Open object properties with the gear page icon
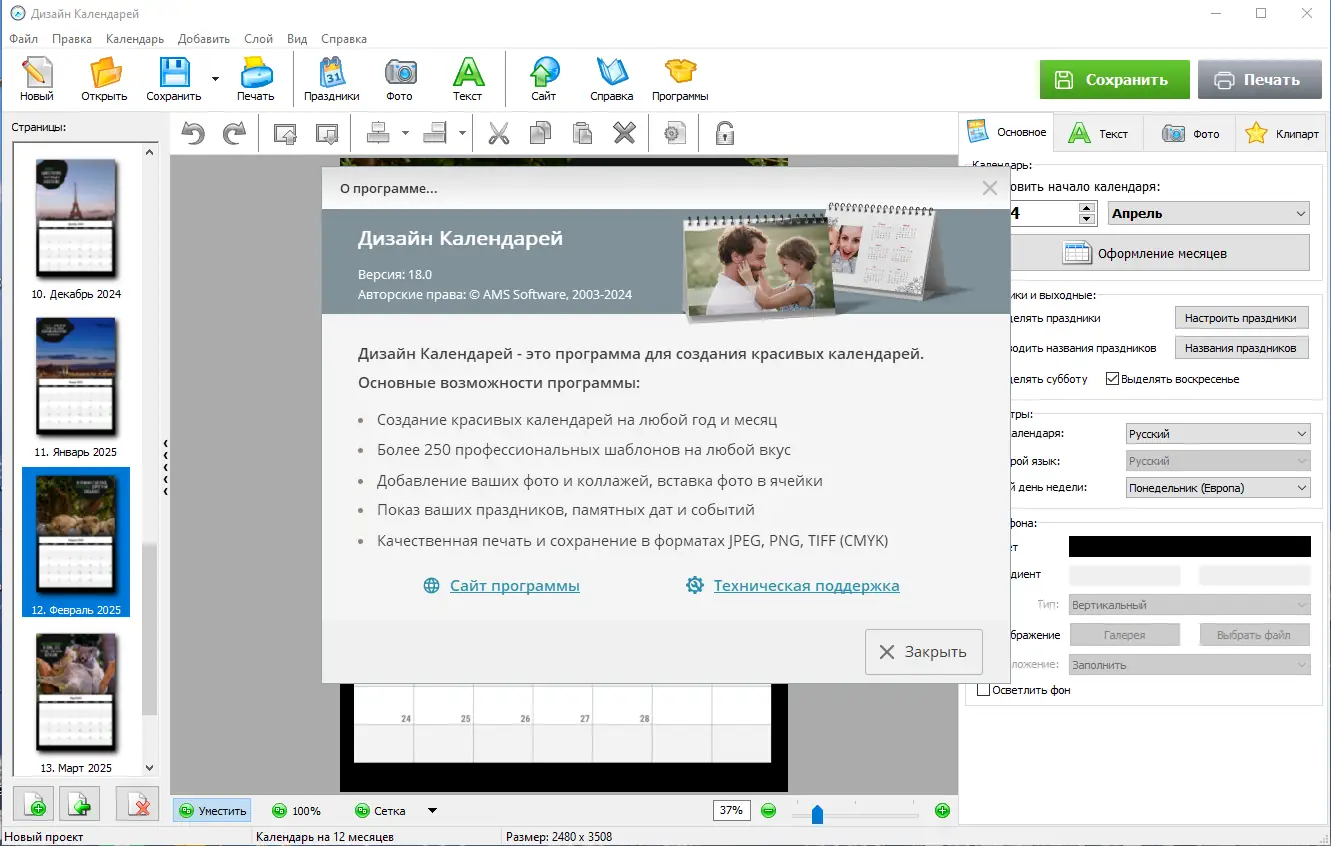This screenshot has height=846, width=1331. coord(675,132)
